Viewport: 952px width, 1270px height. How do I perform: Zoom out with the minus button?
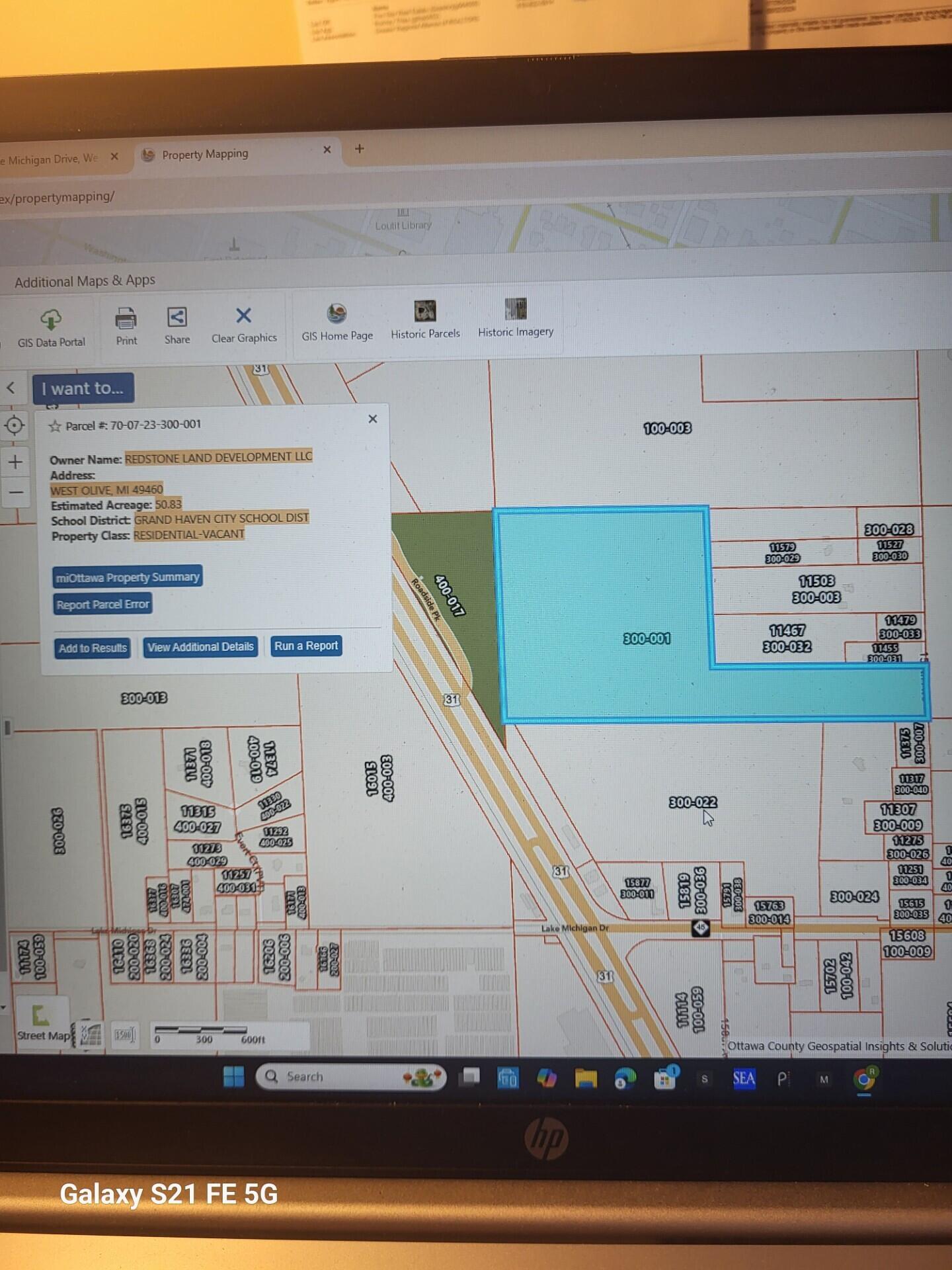tap(17, 492)
